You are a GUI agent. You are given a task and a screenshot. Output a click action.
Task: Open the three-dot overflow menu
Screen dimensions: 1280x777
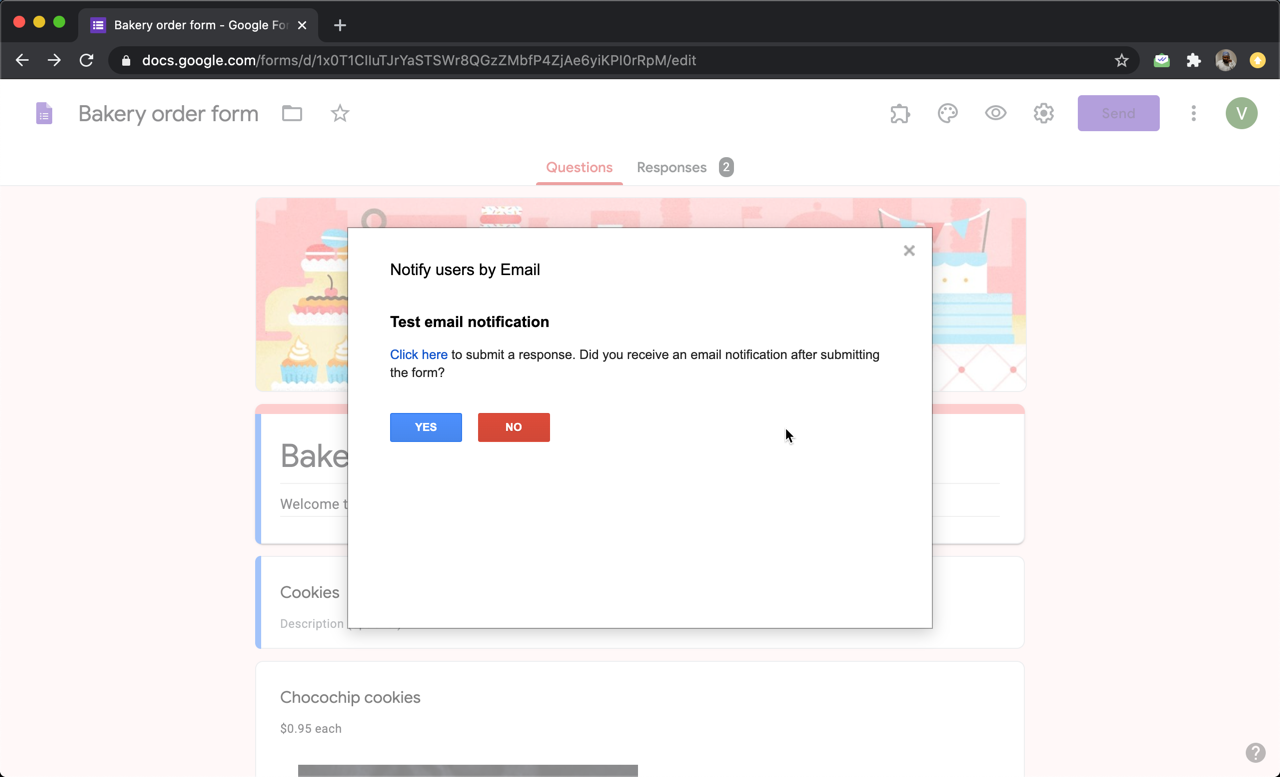click(1193, 113)
